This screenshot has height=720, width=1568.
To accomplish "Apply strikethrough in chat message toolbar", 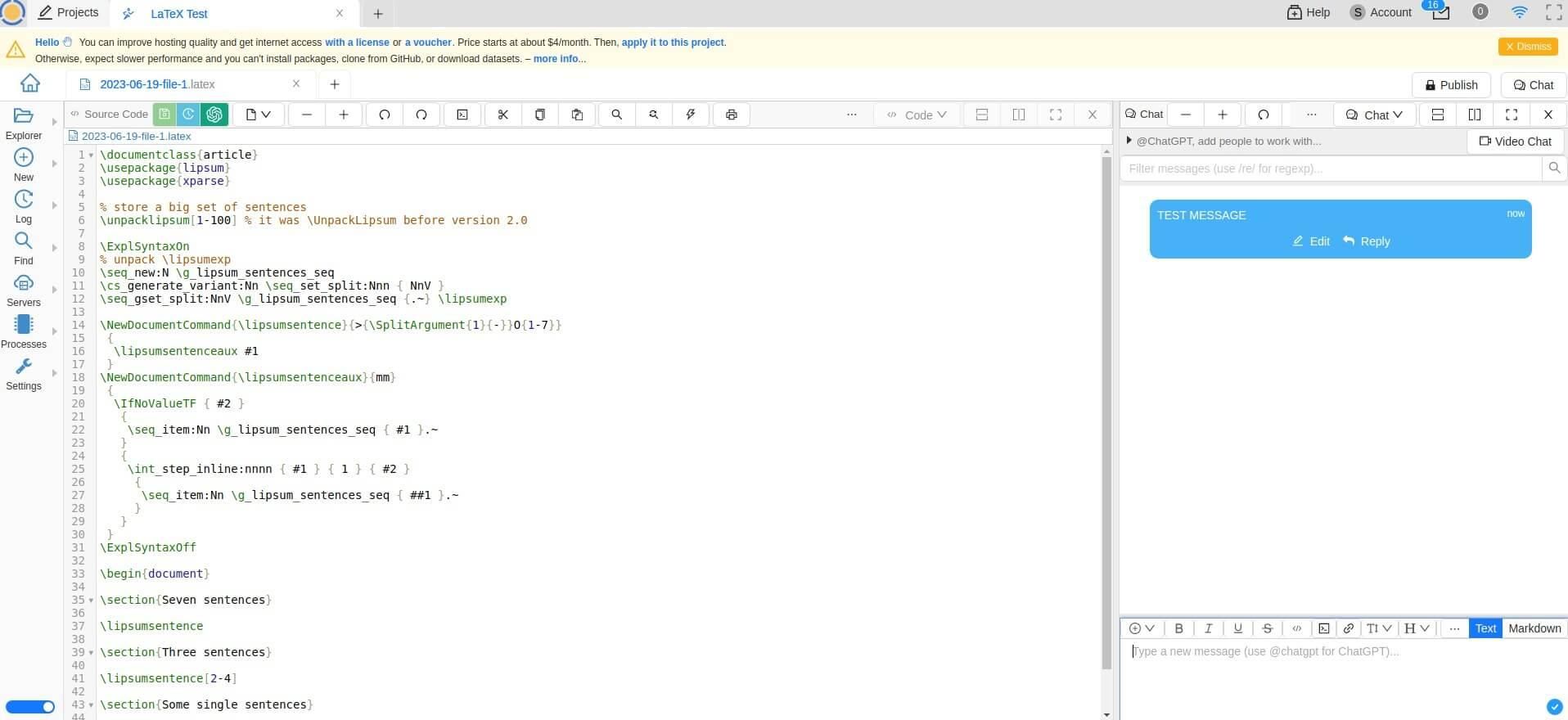I will (1267, 628).
